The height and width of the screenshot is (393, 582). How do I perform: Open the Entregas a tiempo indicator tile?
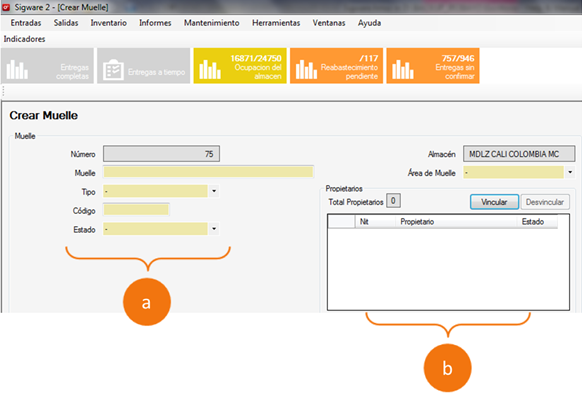point(144,66)
